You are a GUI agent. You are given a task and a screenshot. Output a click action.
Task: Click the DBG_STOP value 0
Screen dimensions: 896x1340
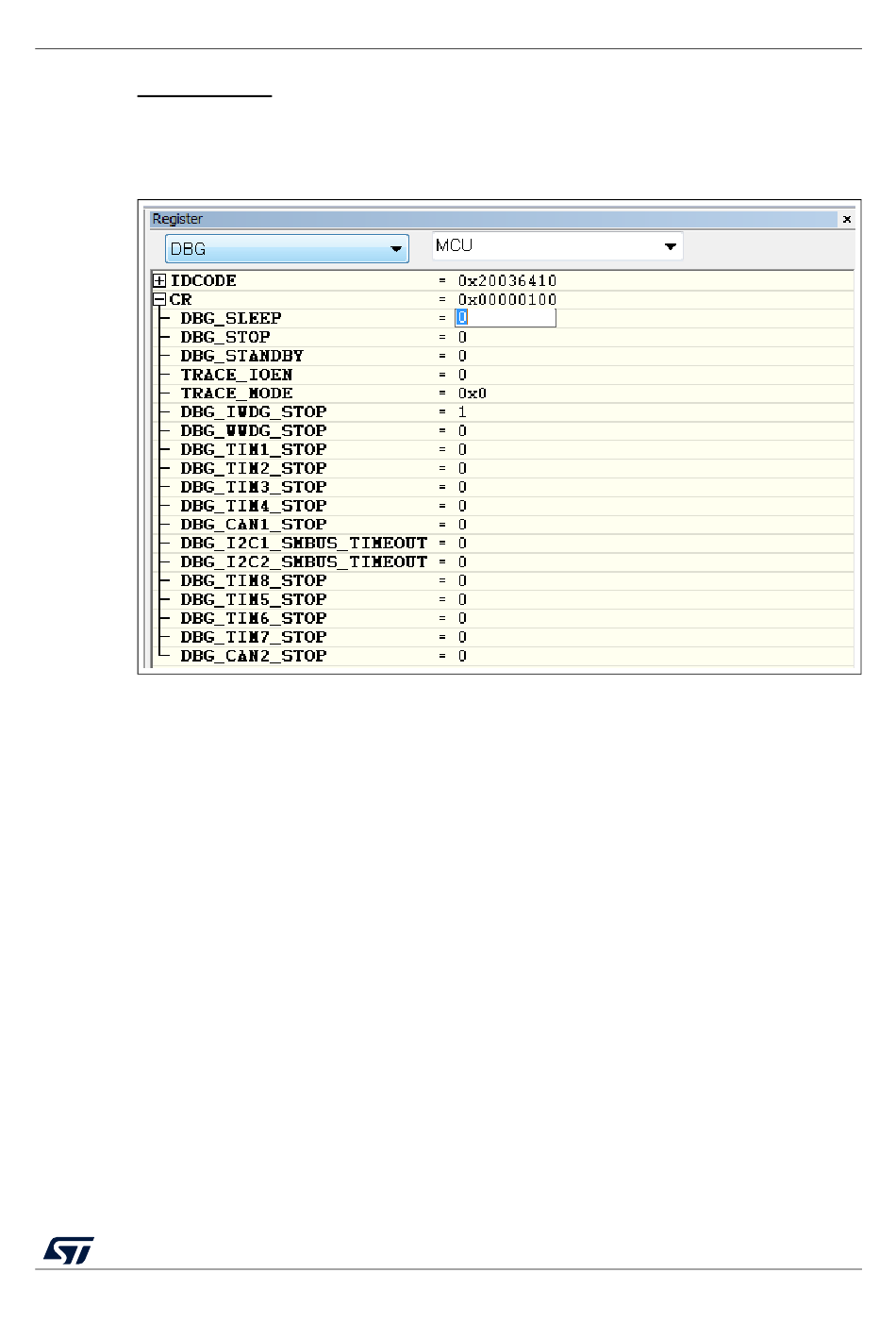click(462, 337)
